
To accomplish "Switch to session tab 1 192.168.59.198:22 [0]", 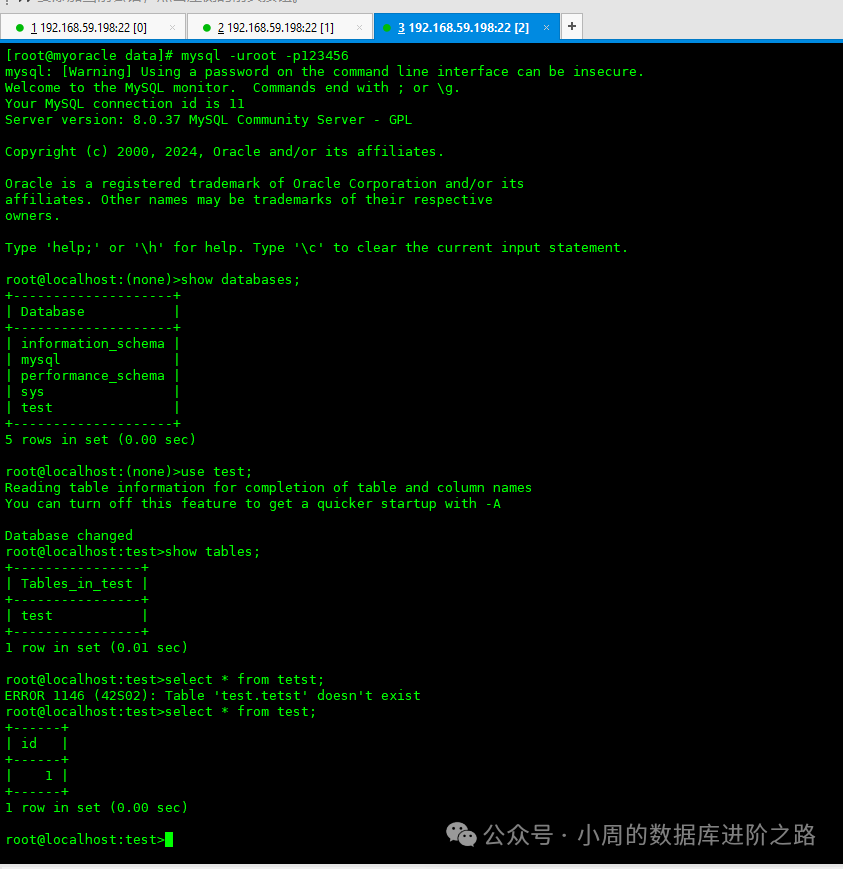I will (92, 27).
